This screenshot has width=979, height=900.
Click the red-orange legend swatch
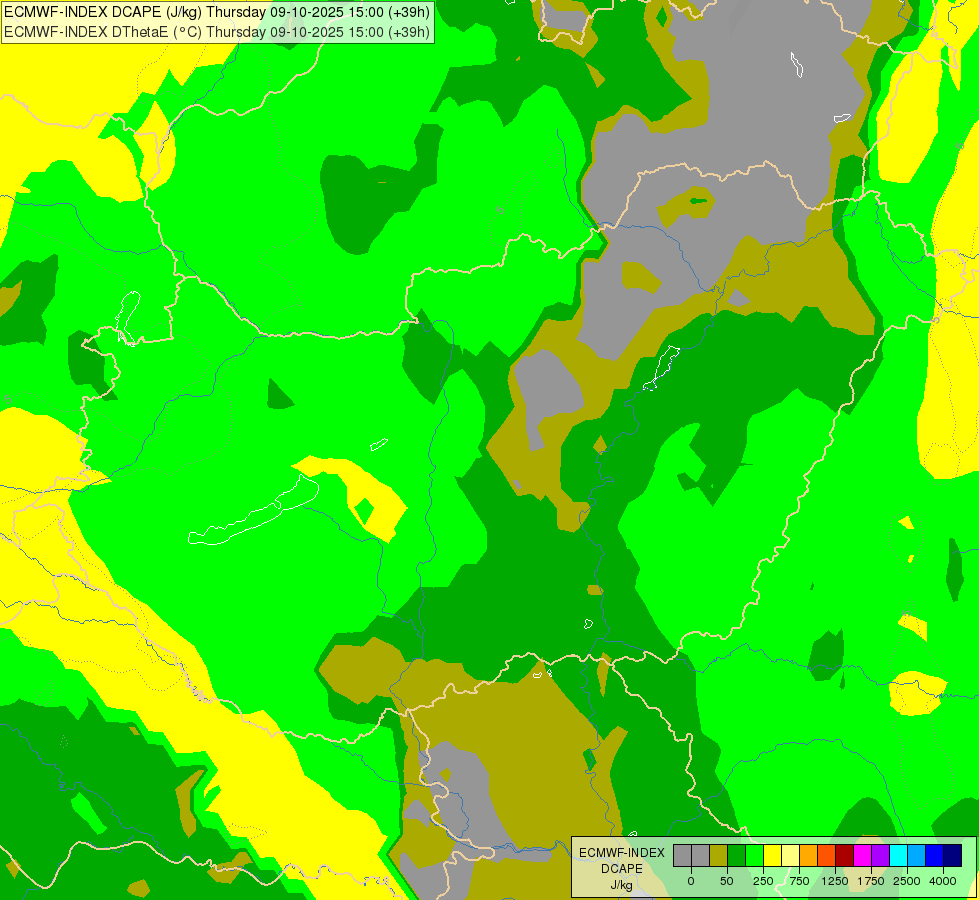[827, 856]
